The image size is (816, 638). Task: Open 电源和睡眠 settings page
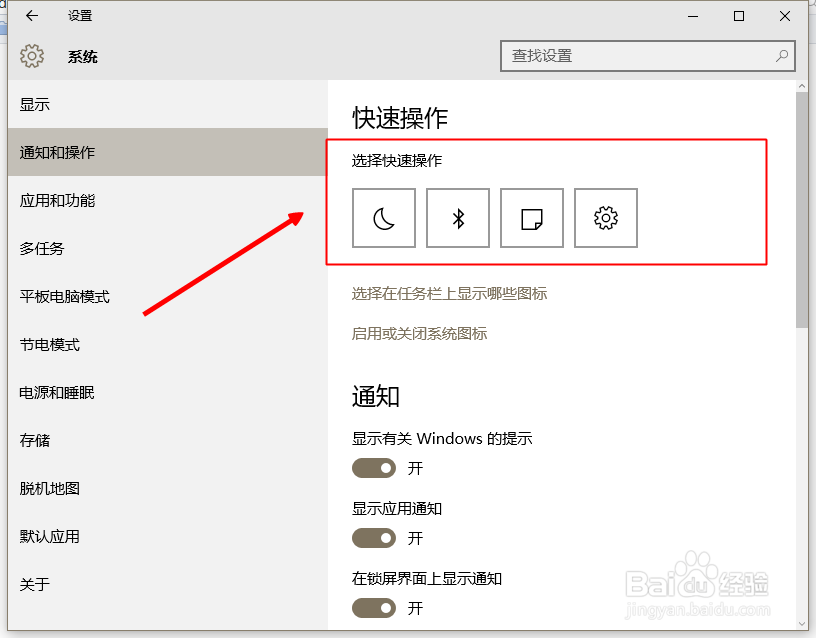[x=168, y=392]
